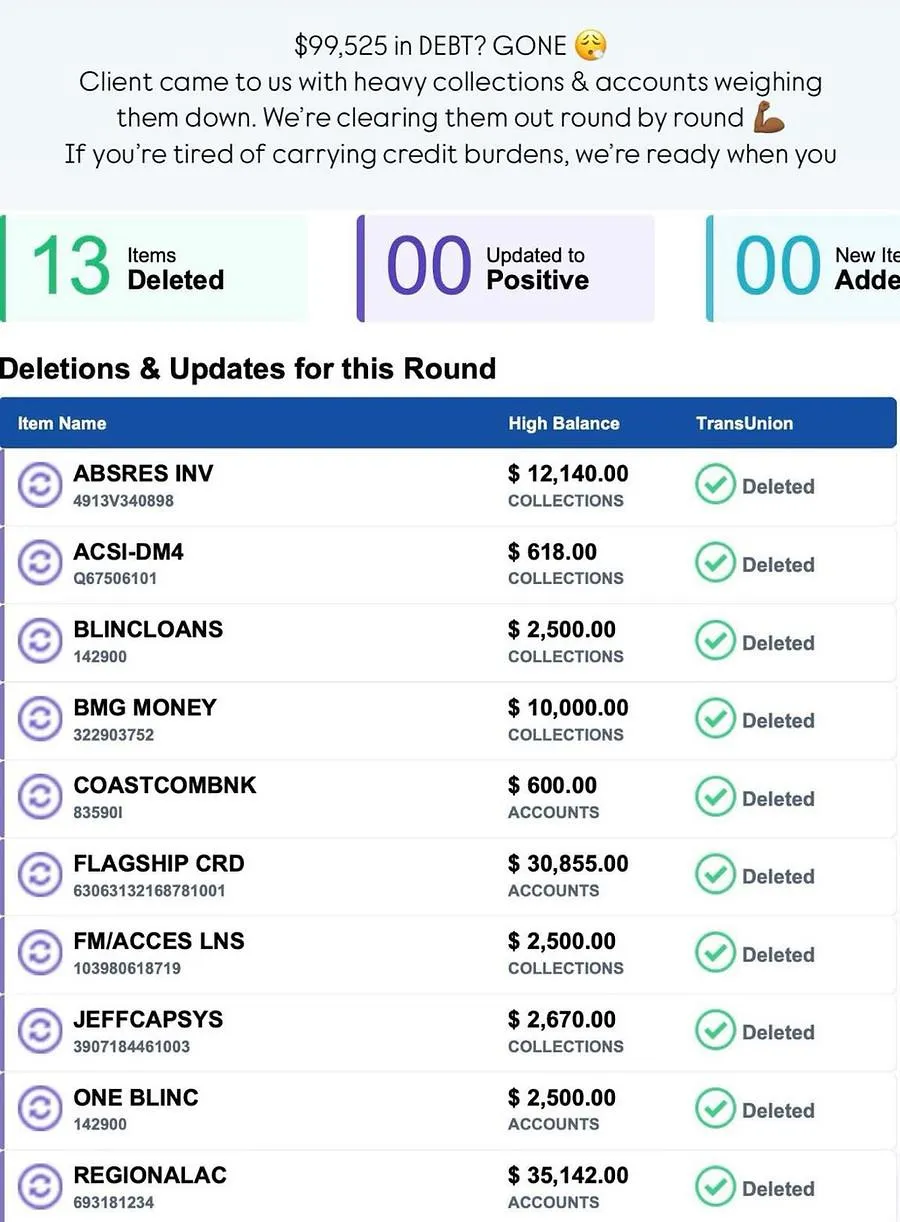Open the 00 Updated to Positive card
This screenshot has height=1222, width=900.
[506, 268]
